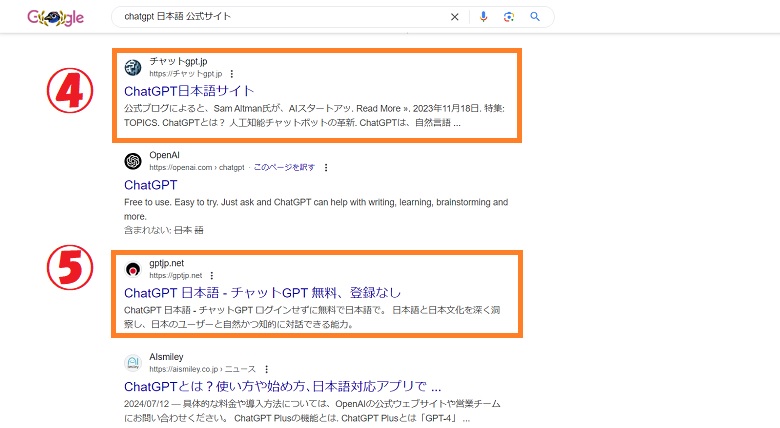Click the gptjp.net site name text
Screen dimensions: 780x428
pyautogui.click(x=167, y=263)
